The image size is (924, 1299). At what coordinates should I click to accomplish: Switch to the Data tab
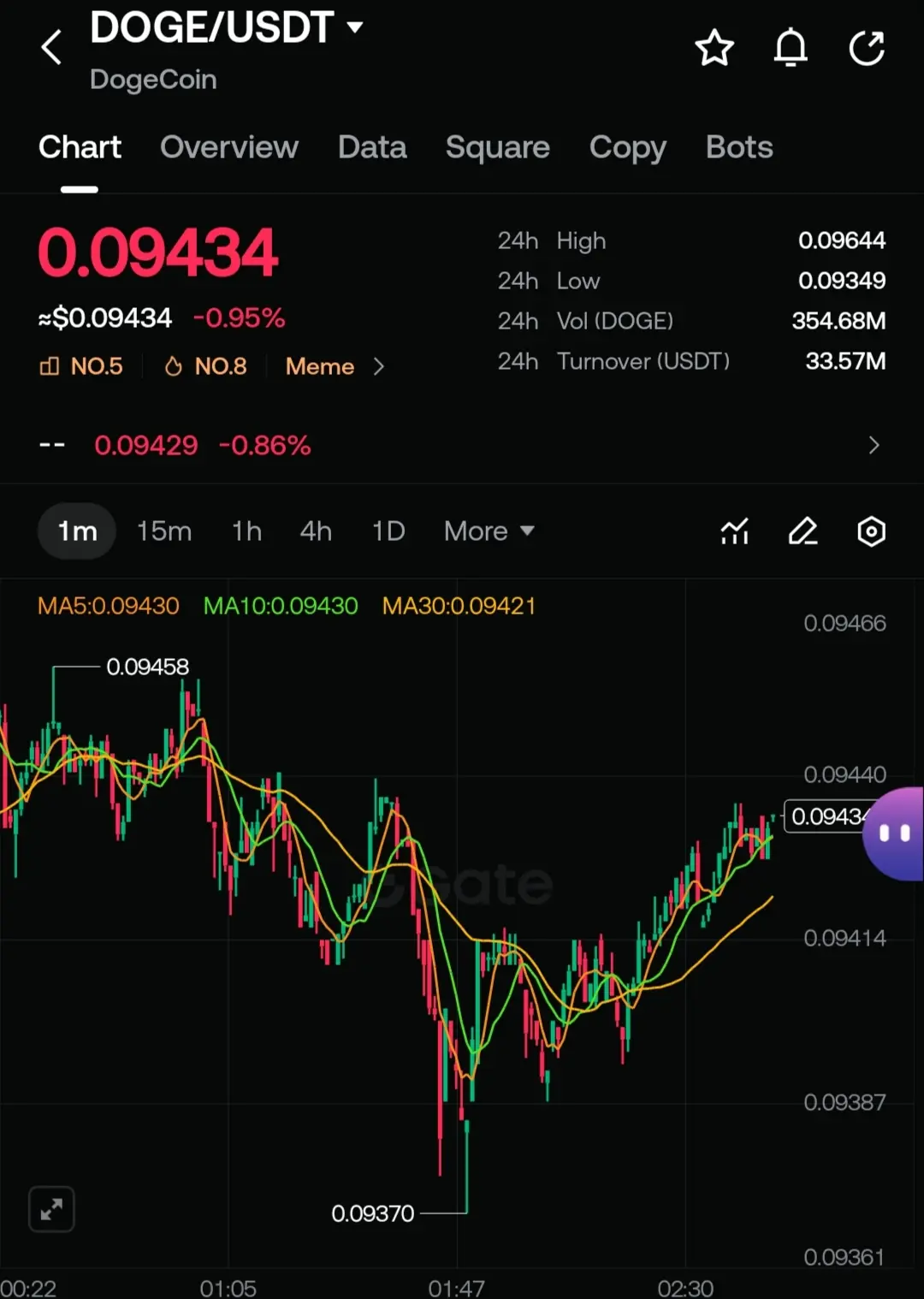372,147
